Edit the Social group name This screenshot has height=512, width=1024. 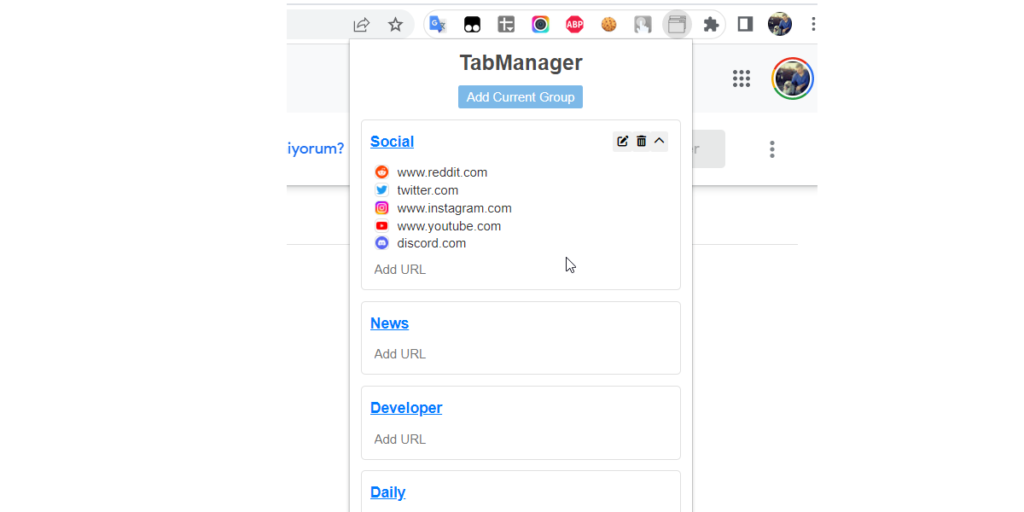pos(622,141)
